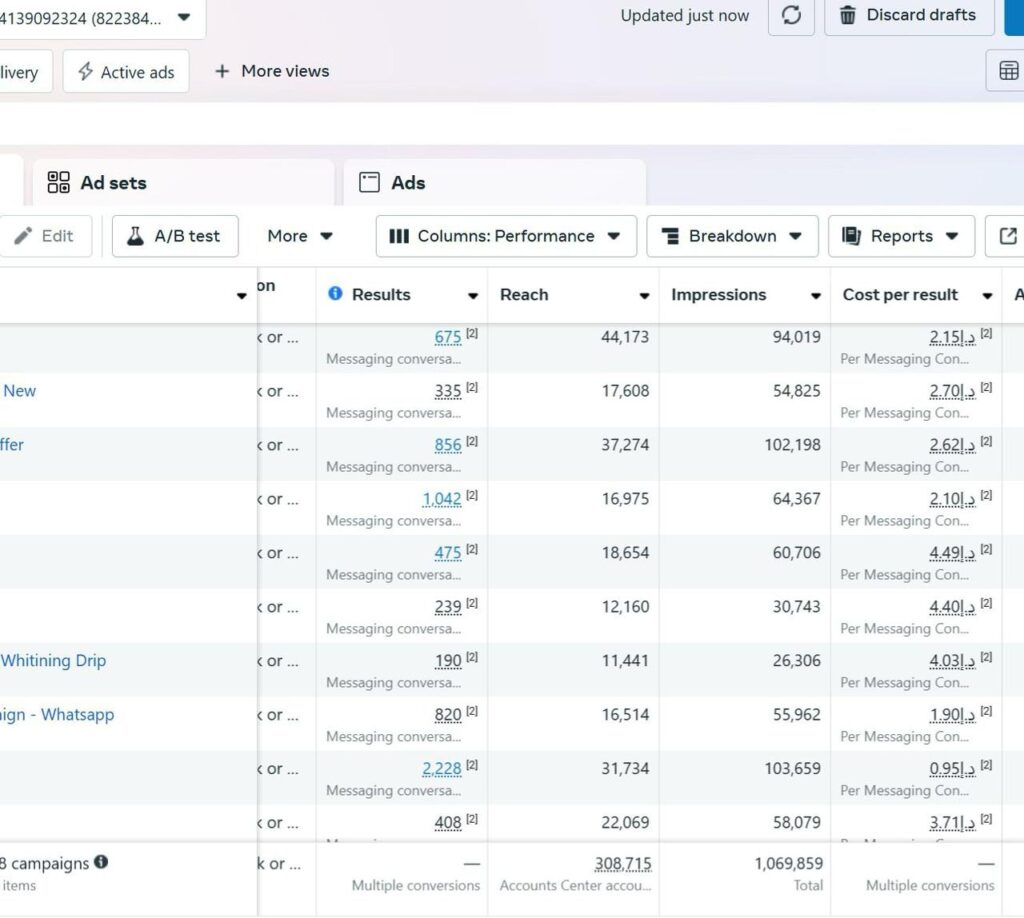Add a view with More views
The height and width of the screenshot is (918, 1024).
pos(271,71)
